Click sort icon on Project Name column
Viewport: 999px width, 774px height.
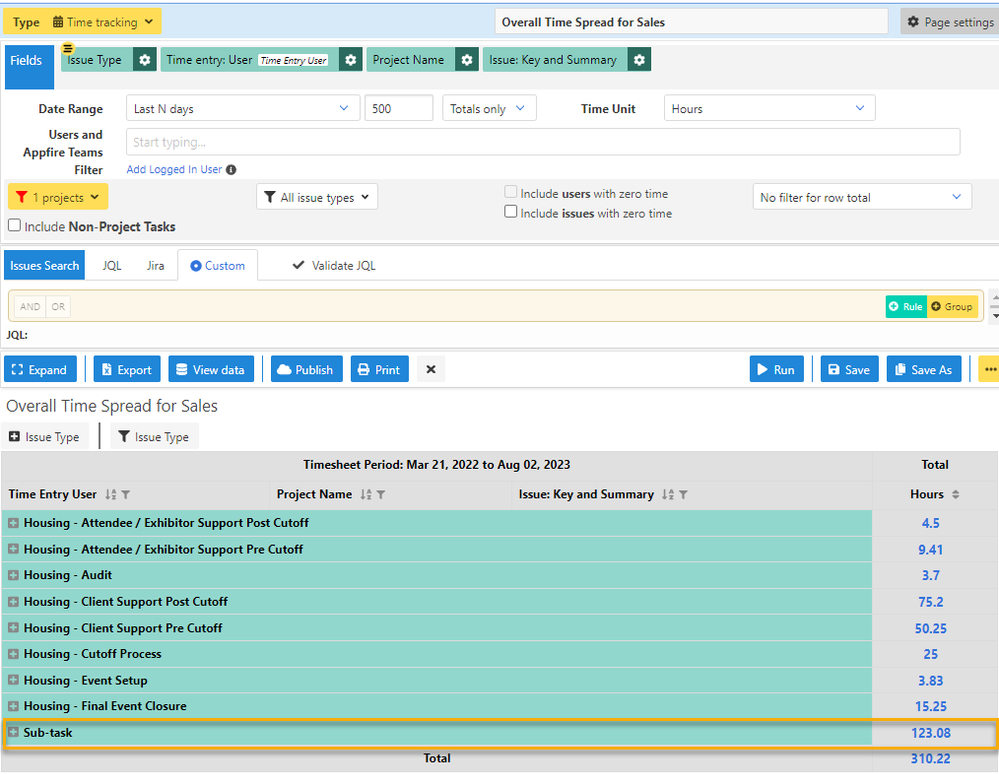366,494
